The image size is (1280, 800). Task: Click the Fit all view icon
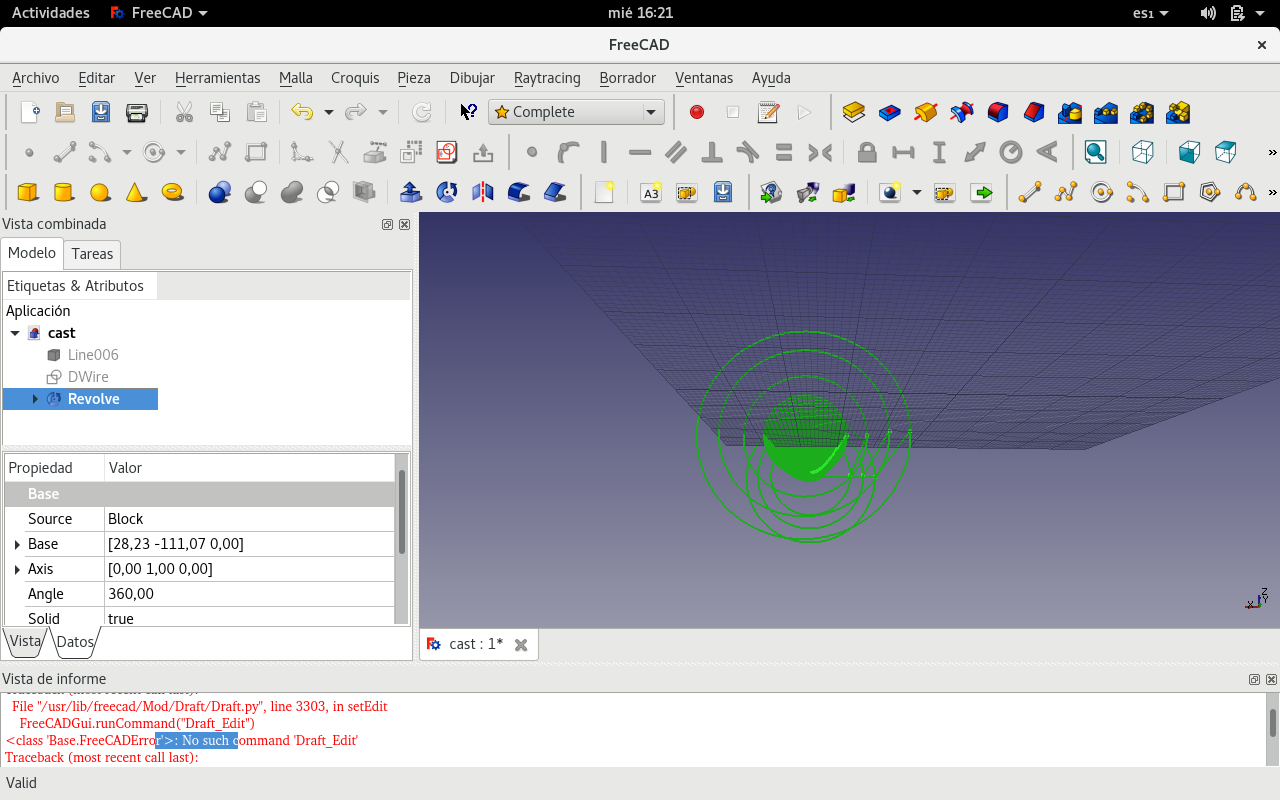[x=1096, y=153]
